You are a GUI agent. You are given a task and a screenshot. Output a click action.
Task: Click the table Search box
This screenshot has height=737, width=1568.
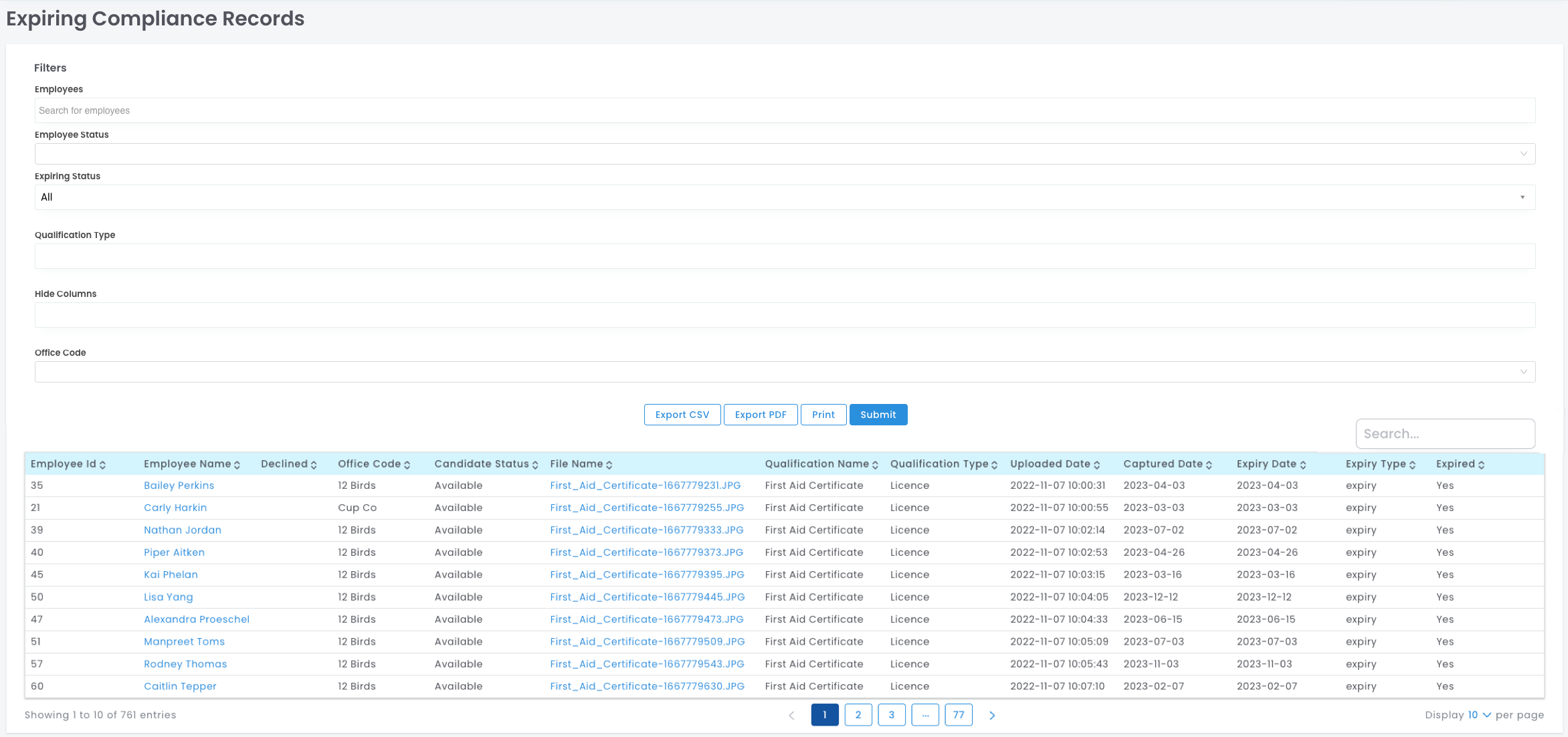[x=1445, y=434]
